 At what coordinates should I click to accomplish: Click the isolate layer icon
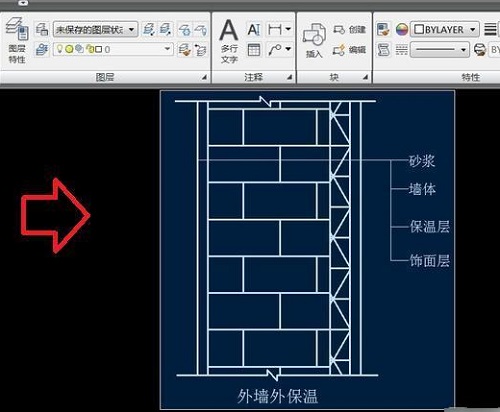[149, 30]
